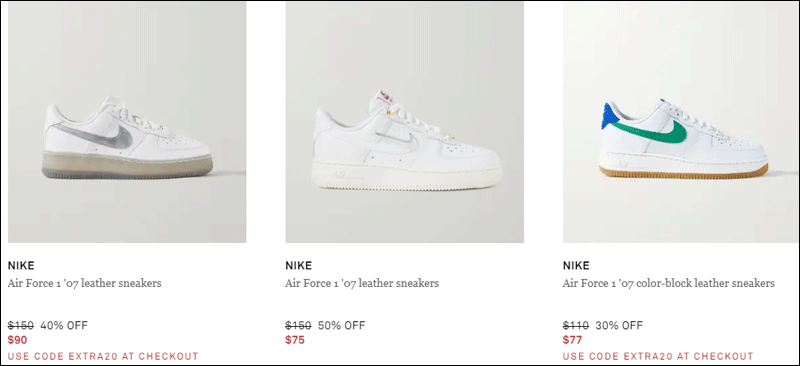Image resolution: width=800 pixels, height=366 pixels.
Task: Click the $77 sale price
Action: (x=572, y=340)
